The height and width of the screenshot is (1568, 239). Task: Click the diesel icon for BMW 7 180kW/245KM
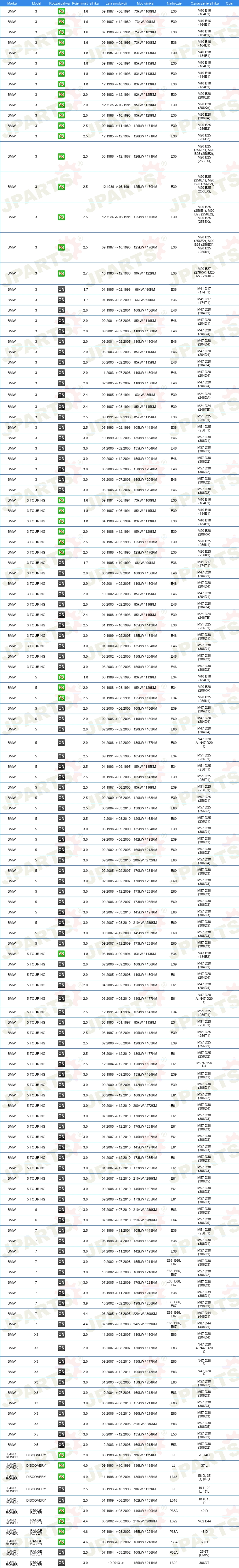61,1292
